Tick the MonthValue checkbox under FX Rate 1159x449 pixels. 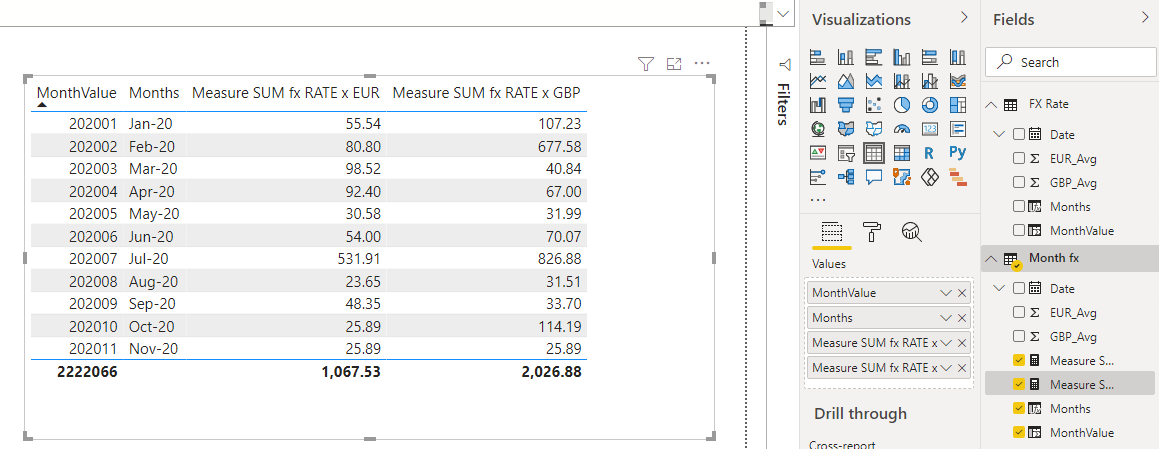[1019, 230]
